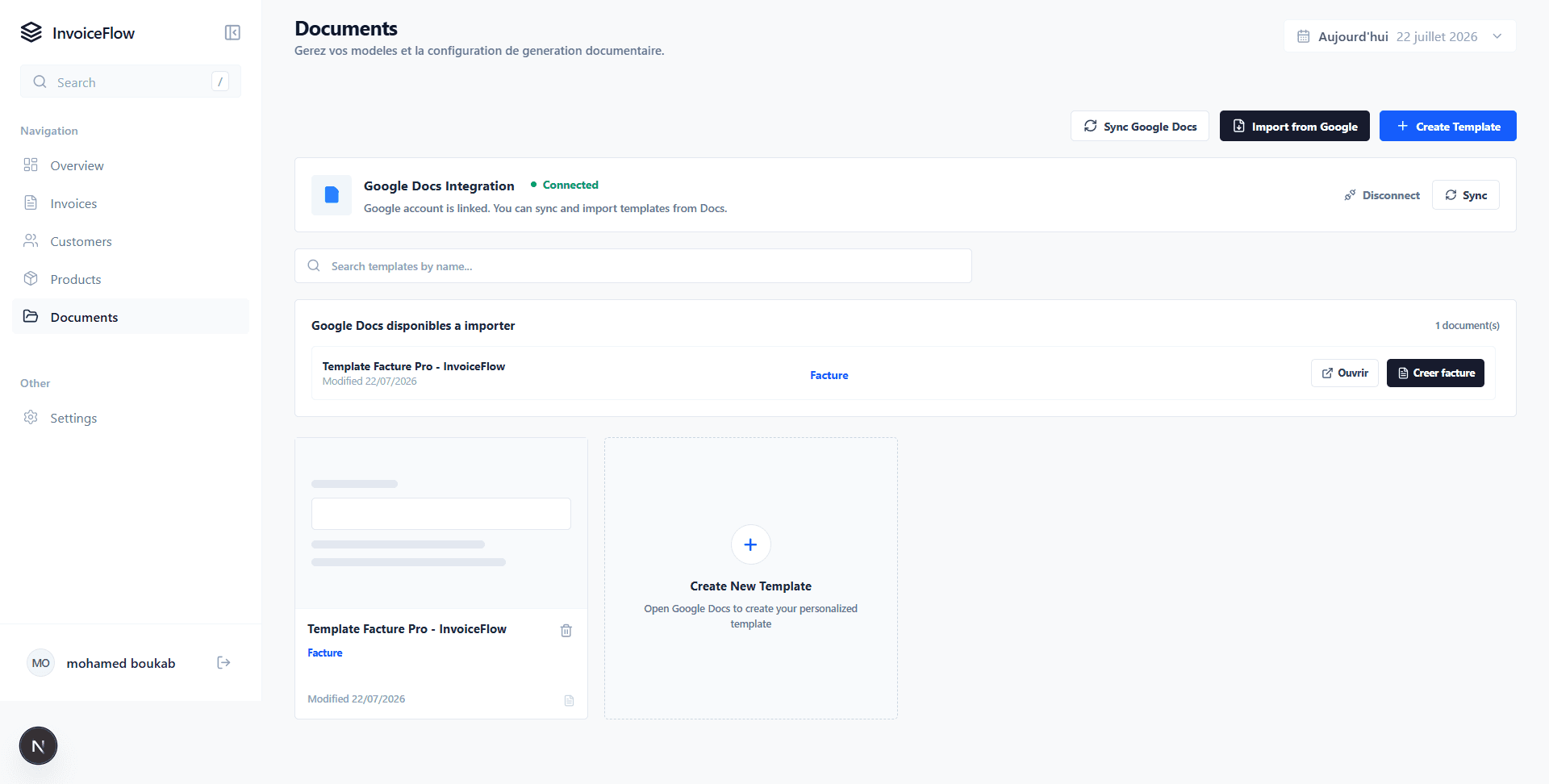Click the calendar icon beside Aujourd'hui
The height and width of the screenshot is (784, 1549).
click(1303, 36)
